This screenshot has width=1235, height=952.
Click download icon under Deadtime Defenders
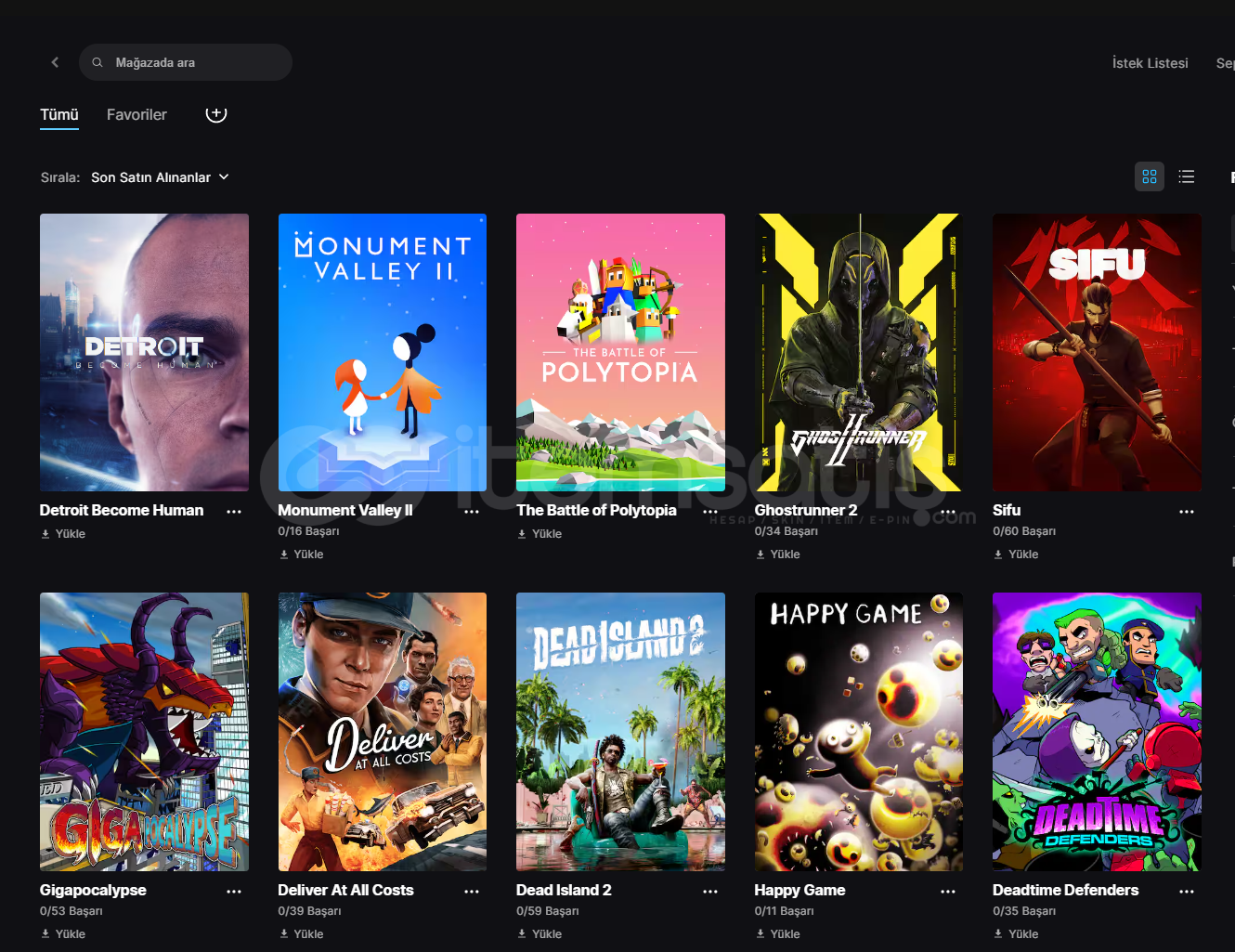(x=998, y=934)
